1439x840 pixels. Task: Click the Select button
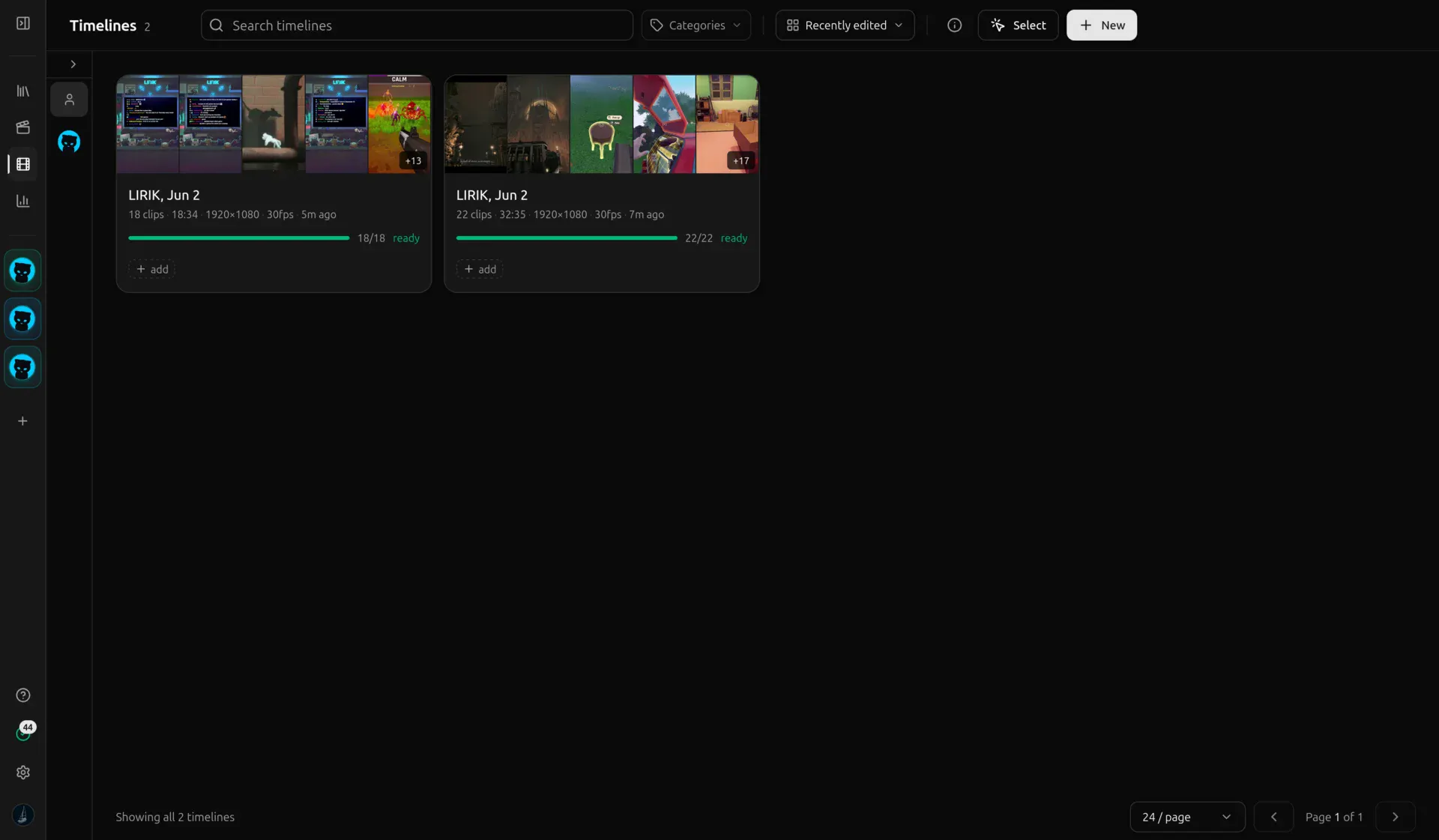[x=1018, y=25]
